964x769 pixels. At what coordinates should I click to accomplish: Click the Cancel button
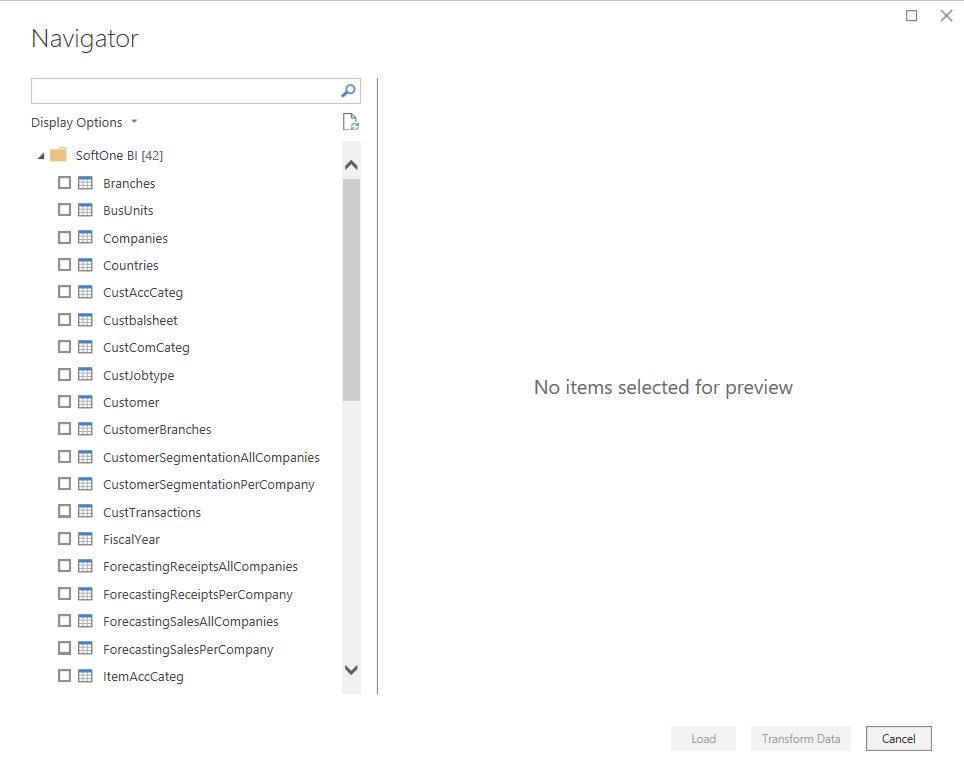tap(898, 738)
